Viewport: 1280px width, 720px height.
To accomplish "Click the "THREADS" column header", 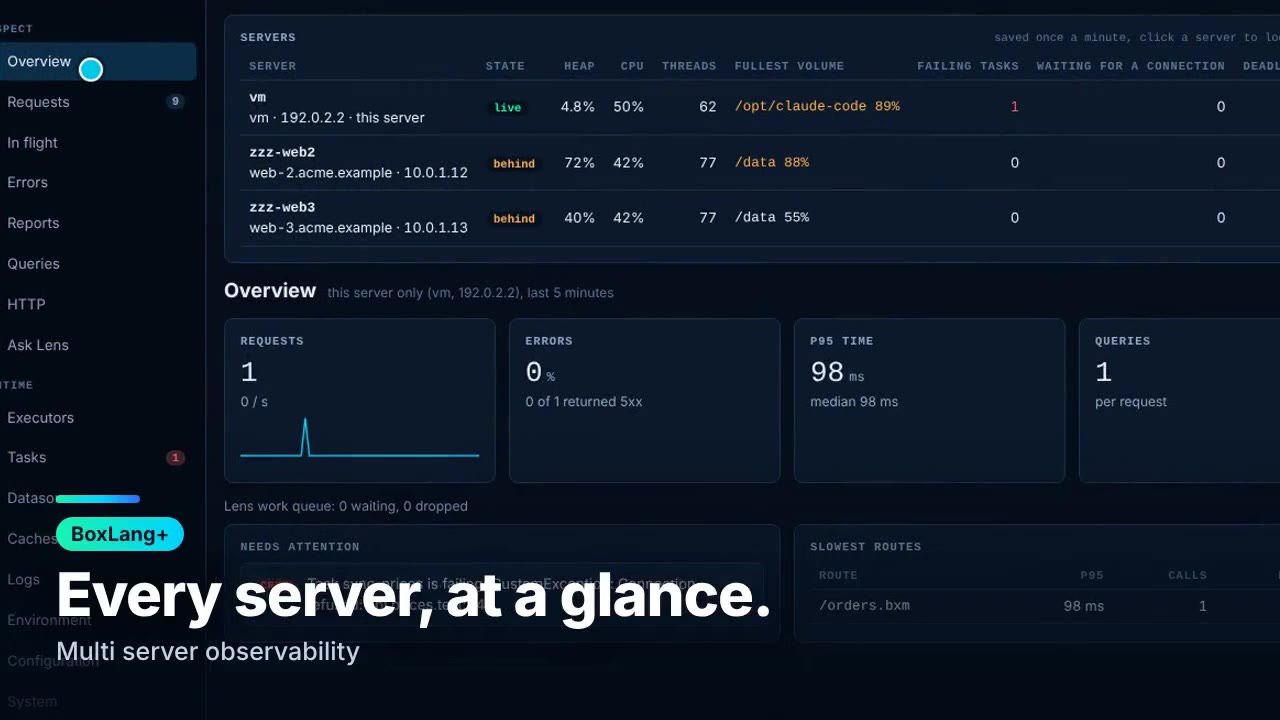I will point(689,66).
